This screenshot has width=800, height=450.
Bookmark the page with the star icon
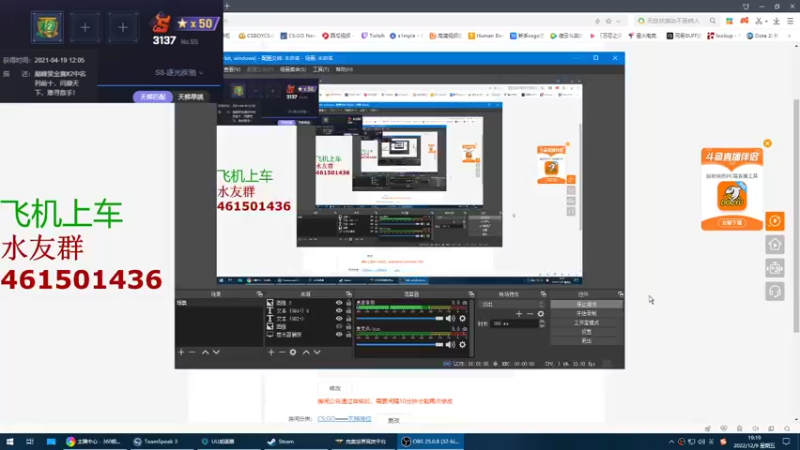coord(608,21)
